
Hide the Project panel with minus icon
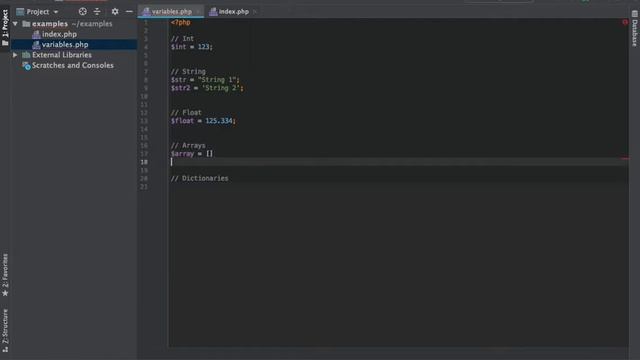pyautogui.click(x=129, y=12)
